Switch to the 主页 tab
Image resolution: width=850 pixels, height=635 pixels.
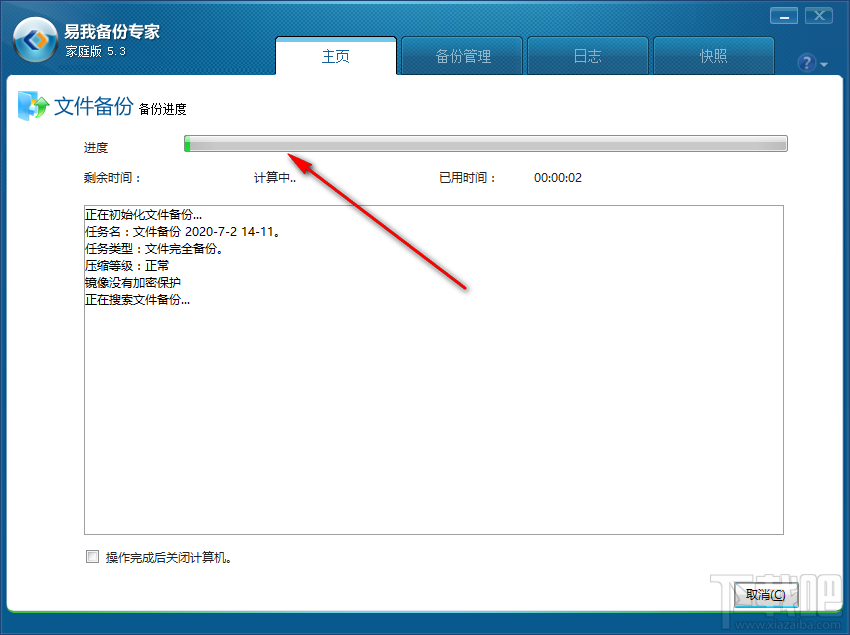point(336,56)
